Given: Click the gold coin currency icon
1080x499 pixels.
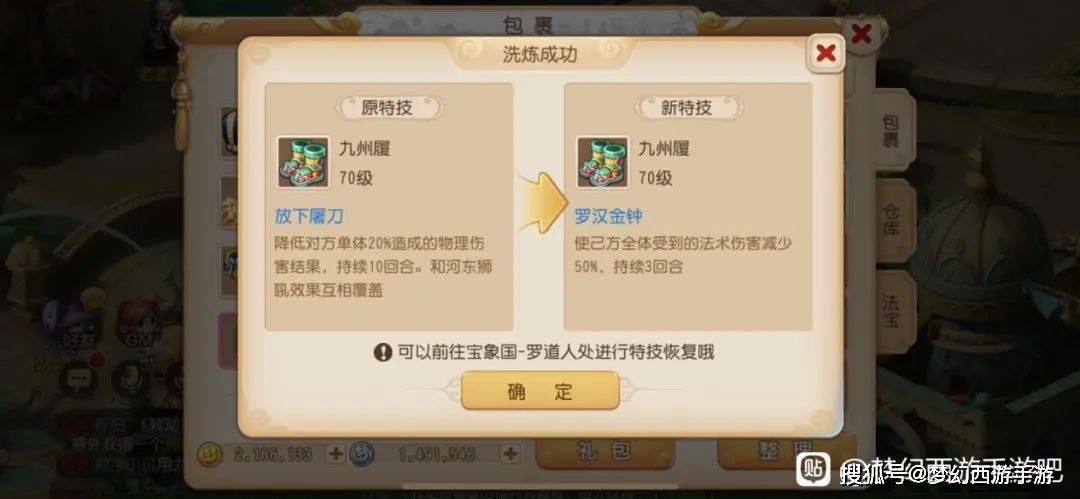Looking at the screenshot, I should 209,454.
